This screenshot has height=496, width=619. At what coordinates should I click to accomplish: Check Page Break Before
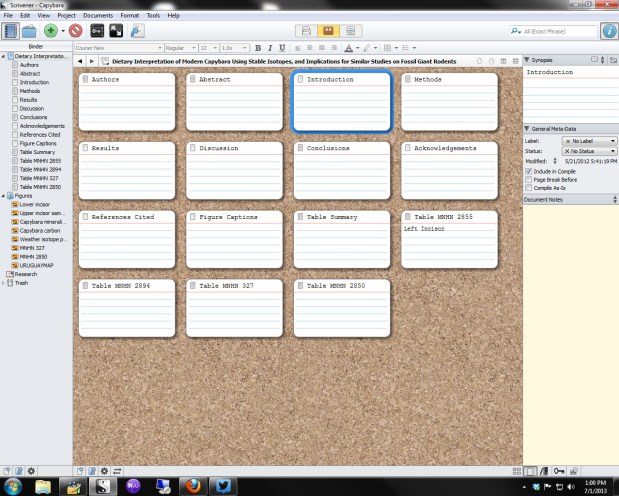click(x=528, y=180)
